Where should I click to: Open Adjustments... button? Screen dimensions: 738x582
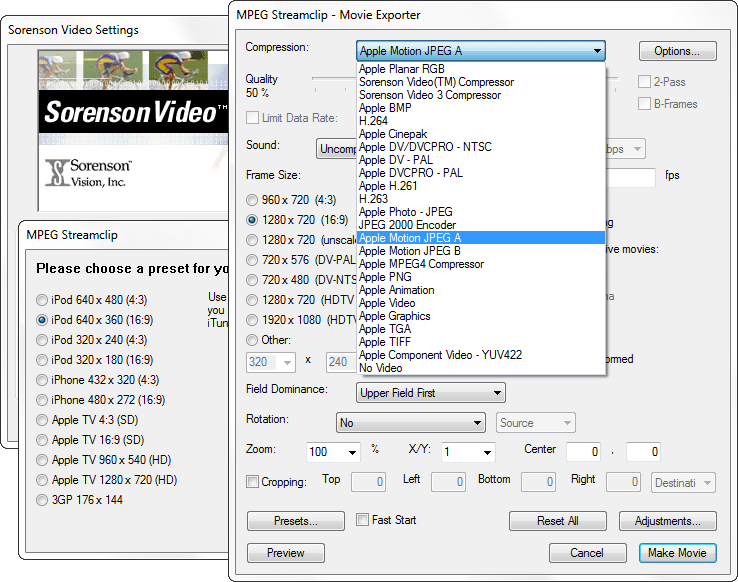(x=667, y=521)
